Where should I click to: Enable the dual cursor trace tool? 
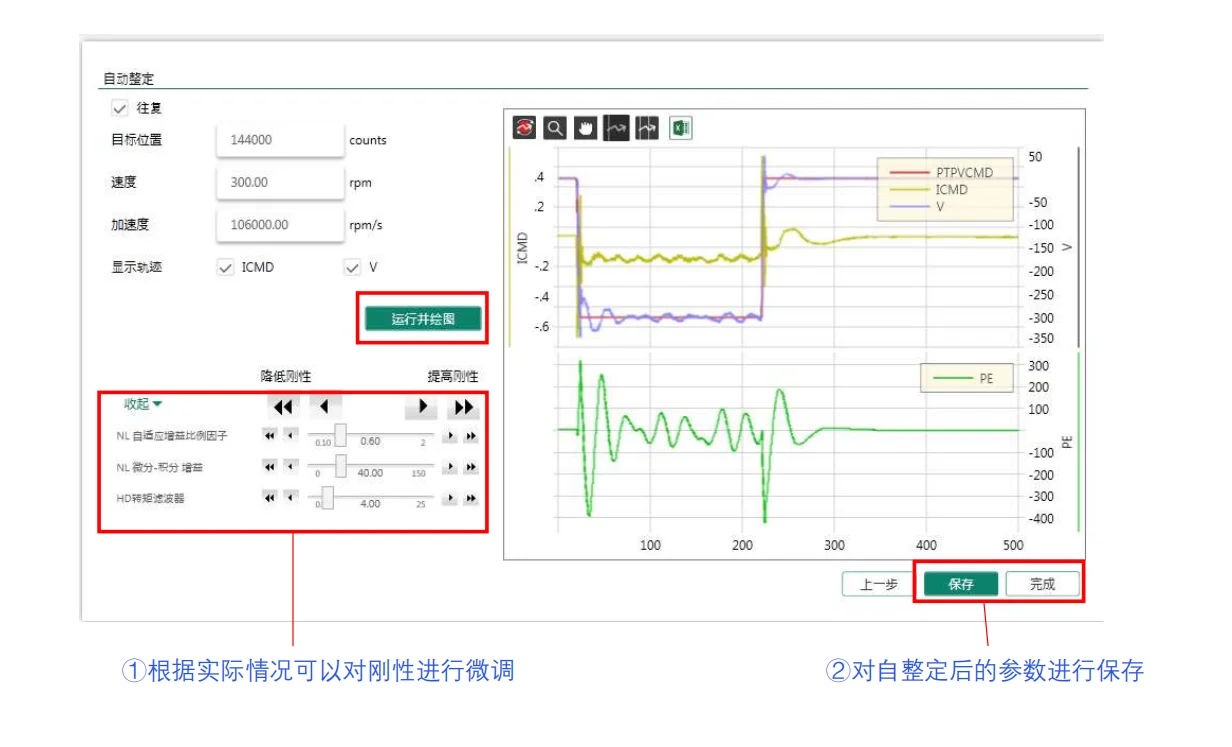click(x=647, y=128)
